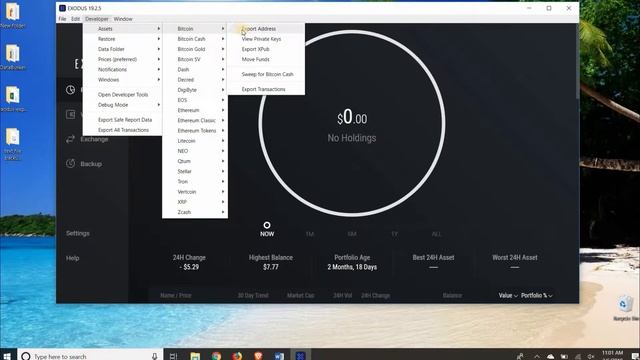Expand the Litecoin asset submenu

coord(195,141)
